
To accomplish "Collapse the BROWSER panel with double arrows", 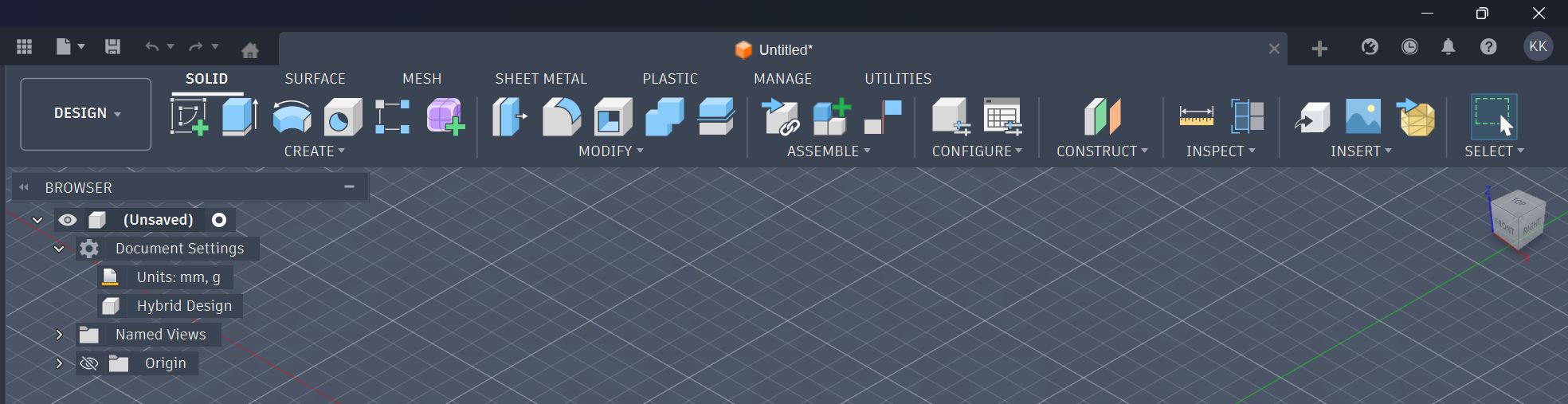I will tap(24, 188).
